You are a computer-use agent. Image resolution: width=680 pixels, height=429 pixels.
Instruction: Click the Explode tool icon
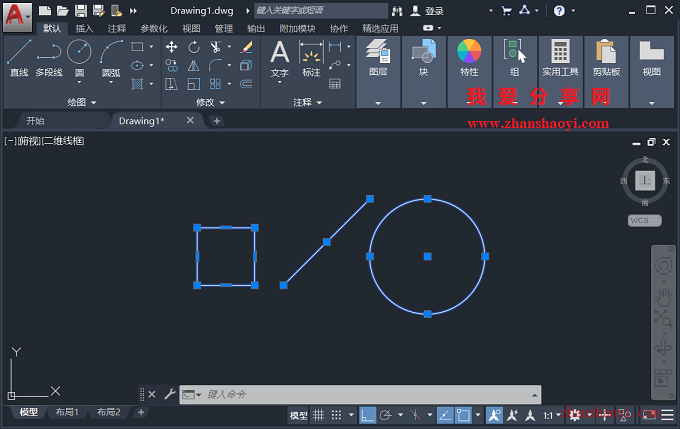point(246,65)
